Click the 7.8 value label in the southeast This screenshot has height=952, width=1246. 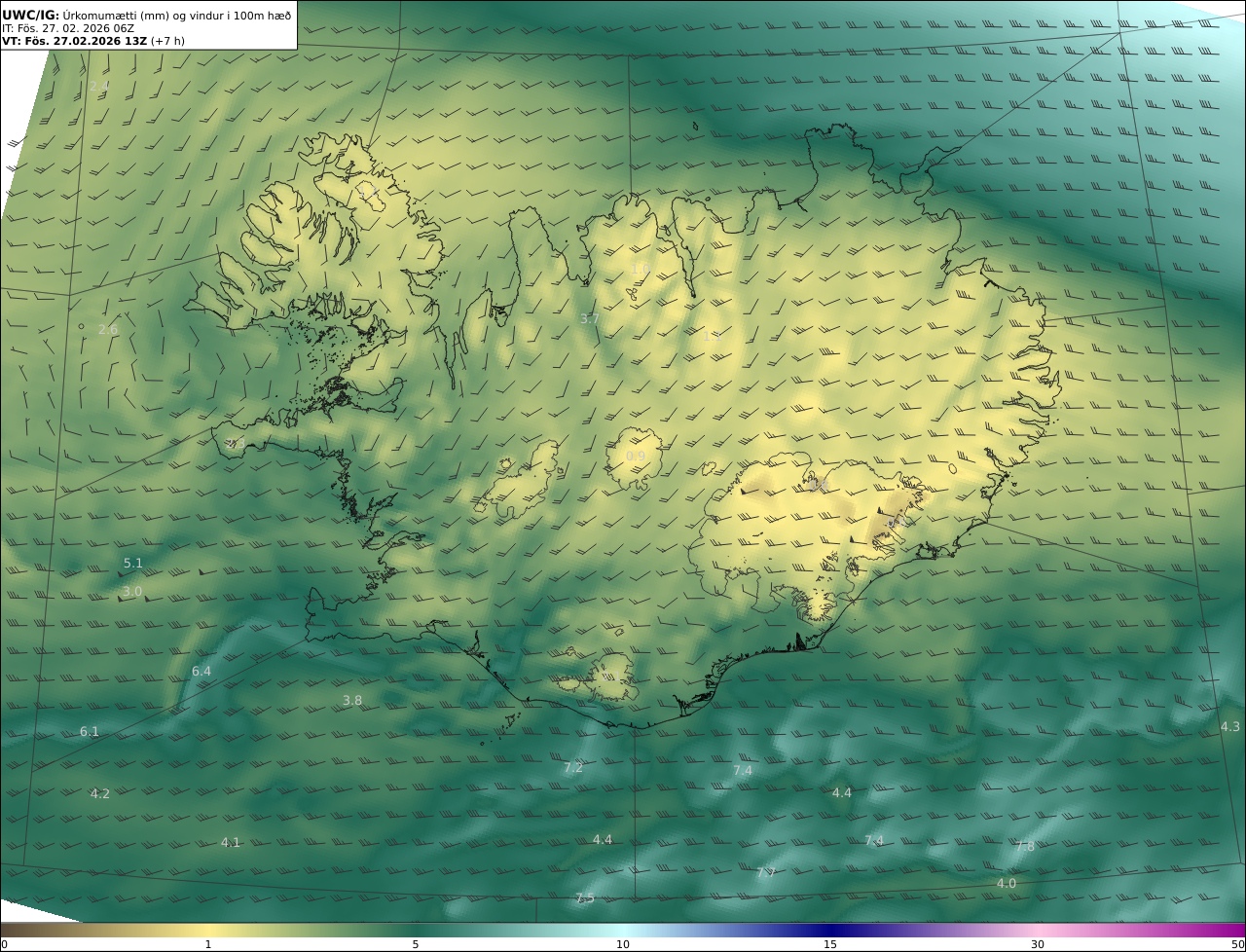[1025, 846]
